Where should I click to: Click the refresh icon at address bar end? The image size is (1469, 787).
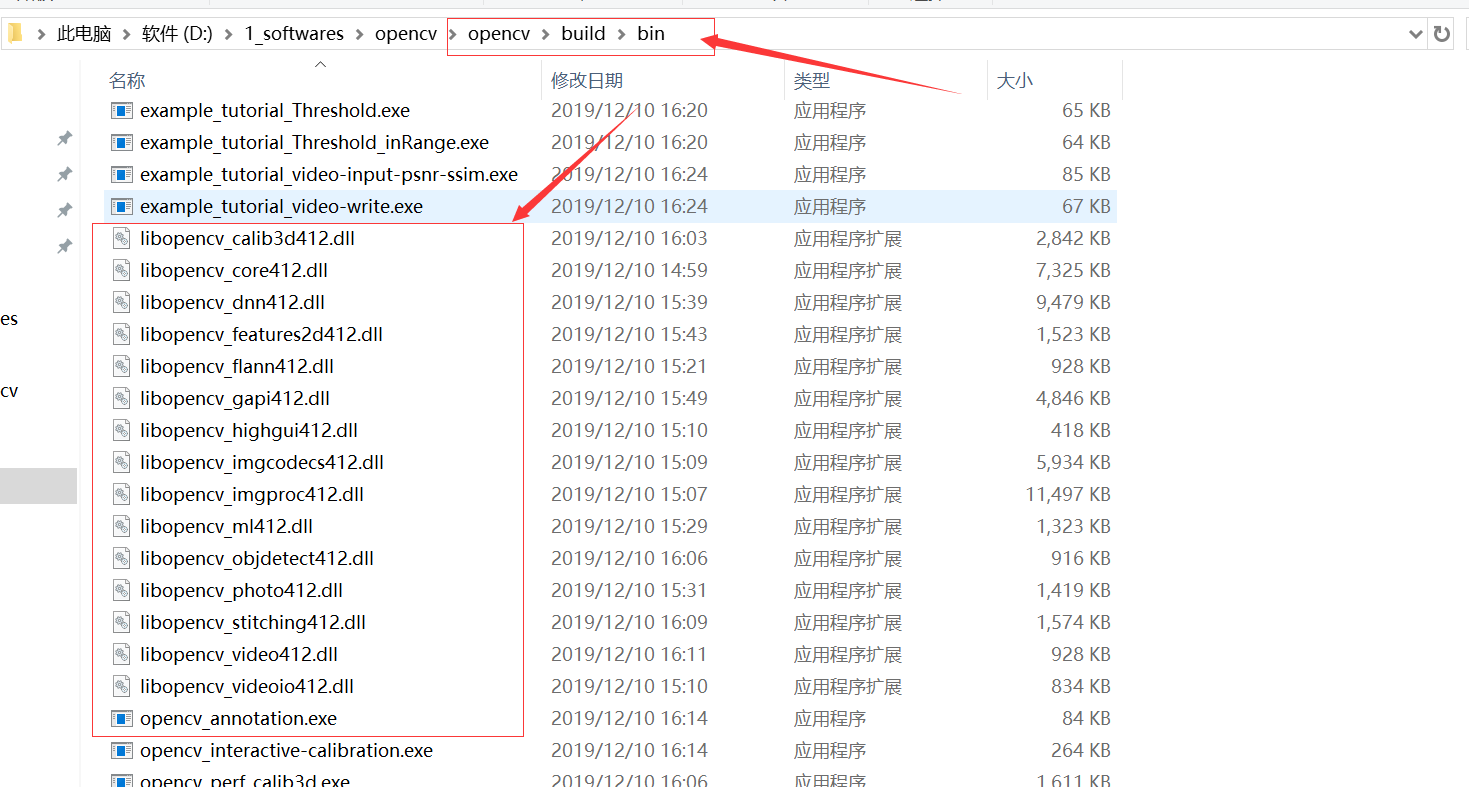pyautogui.click(x=1441, y=33)
